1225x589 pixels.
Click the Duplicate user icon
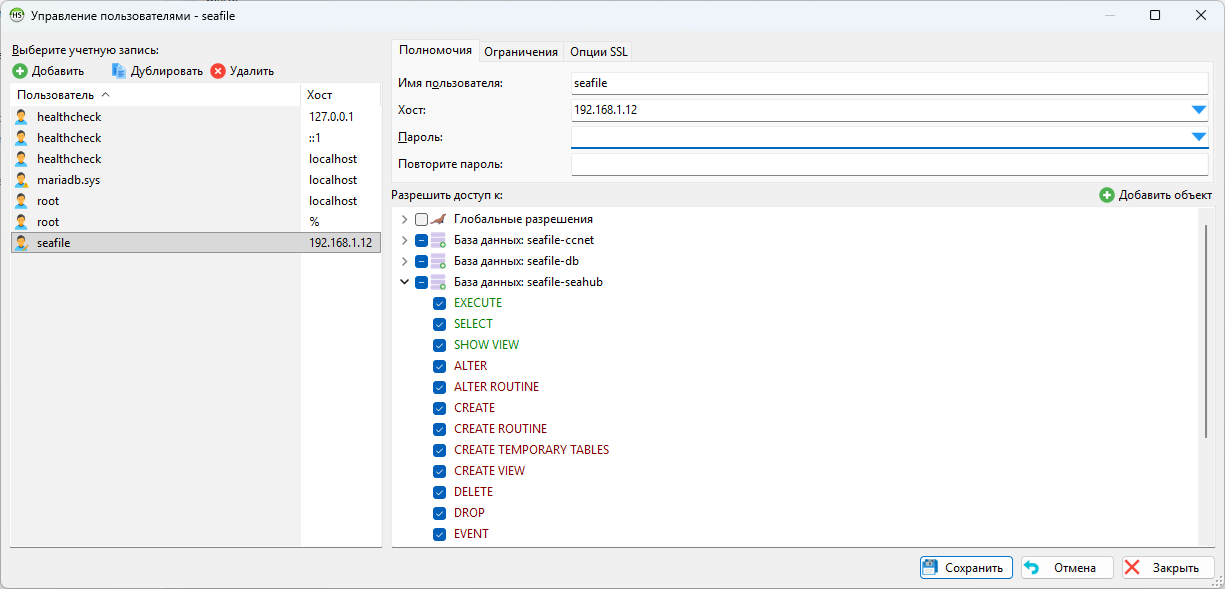119,71
